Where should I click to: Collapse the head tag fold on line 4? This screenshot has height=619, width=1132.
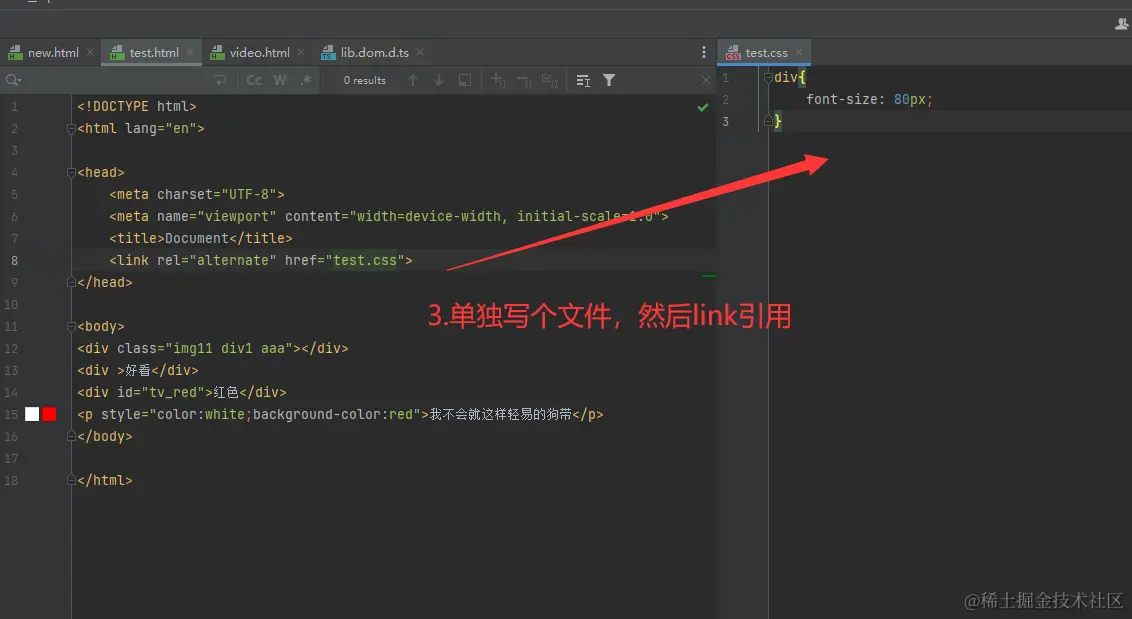click(x=71, y=173)
